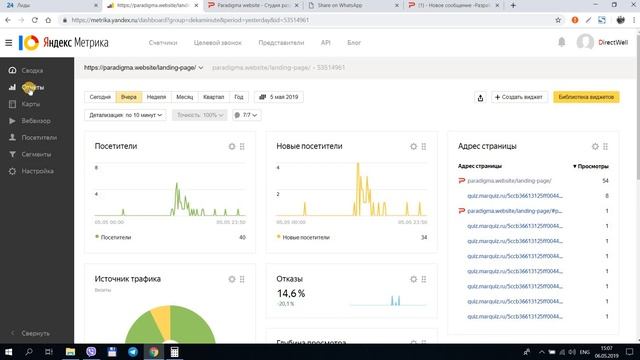Open Calculator from the taskbar
This screenshot has width=640, height=360.
pos(174,352)
